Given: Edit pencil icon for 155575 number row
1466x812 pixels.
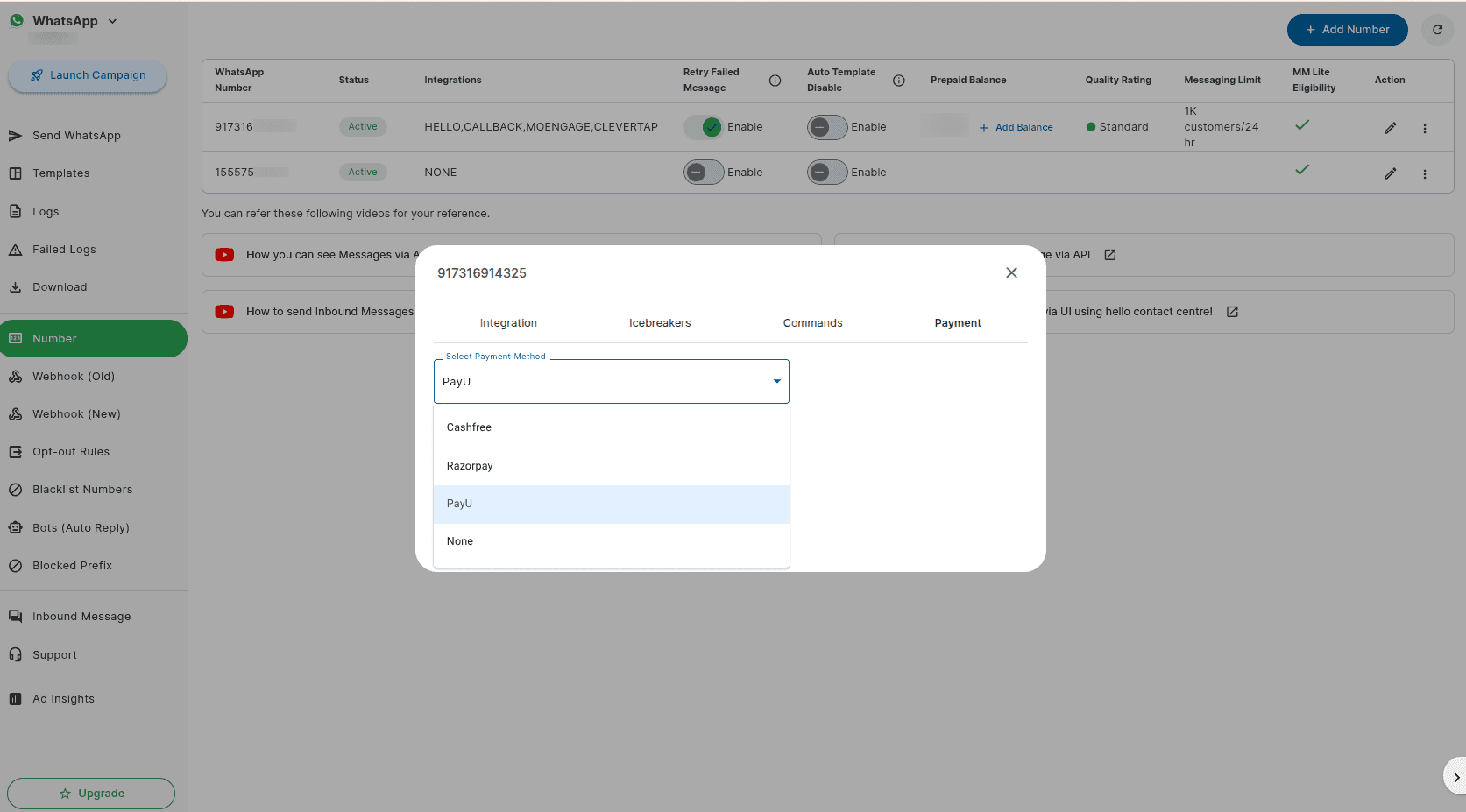Looking at the screenshot, I should [1390, 173].
